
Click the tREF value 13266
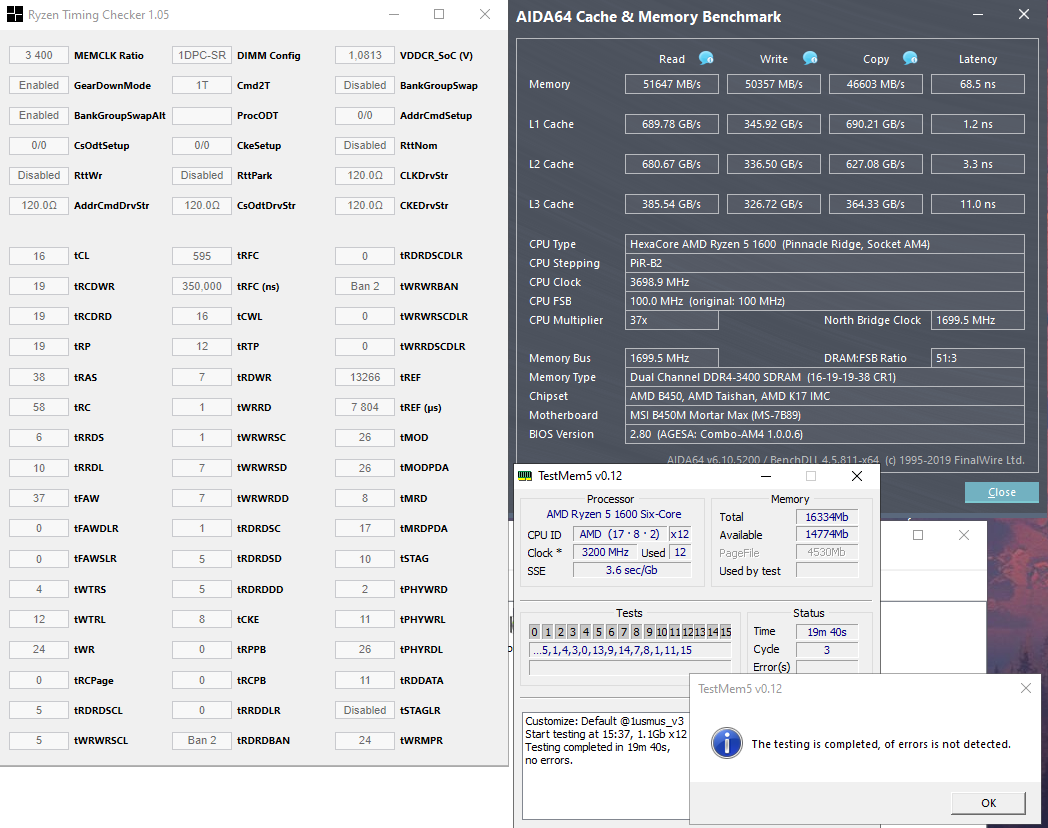coord(365,377)
